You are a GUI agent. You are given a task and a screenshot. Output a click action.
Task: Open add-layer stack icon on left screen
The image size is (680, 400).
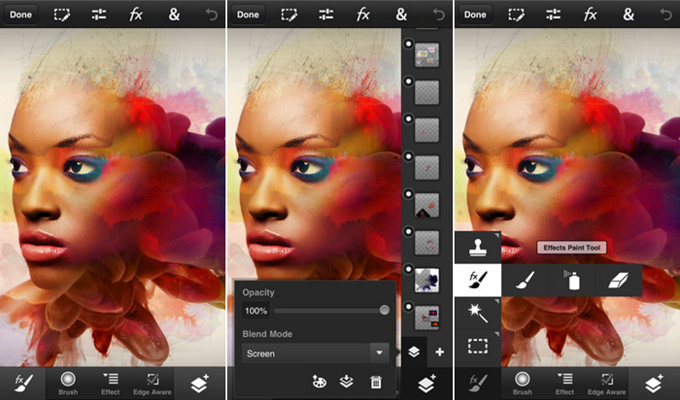coord(199,383)
